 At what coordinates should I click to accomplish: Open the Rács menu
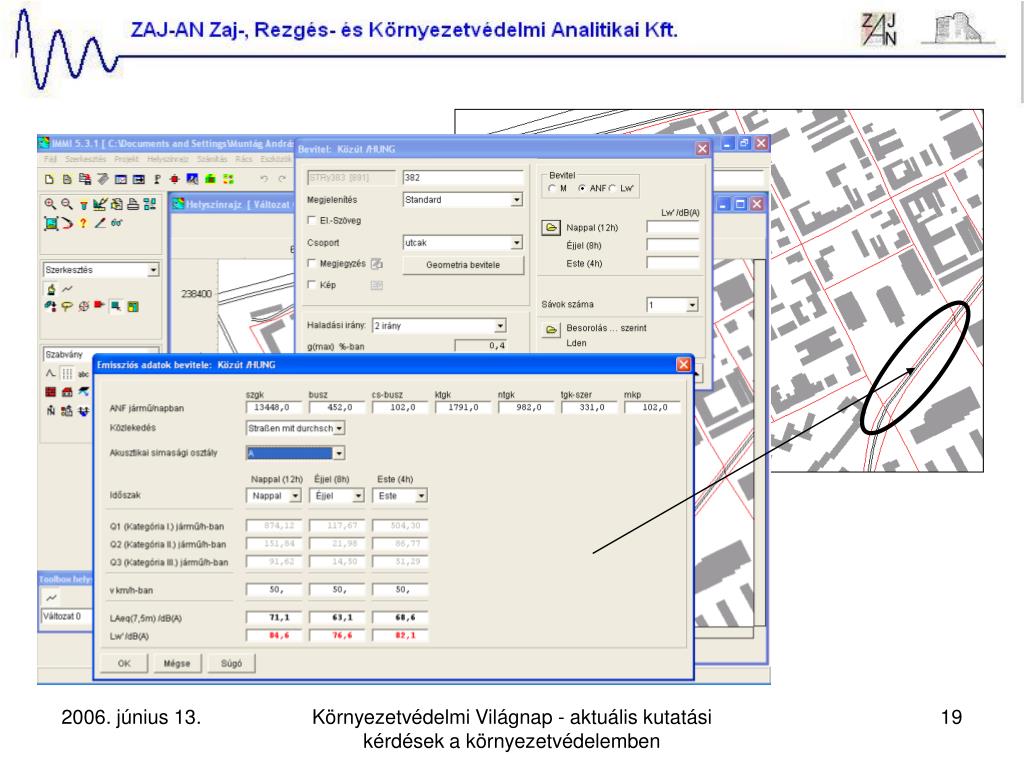[x=244, y=159]
